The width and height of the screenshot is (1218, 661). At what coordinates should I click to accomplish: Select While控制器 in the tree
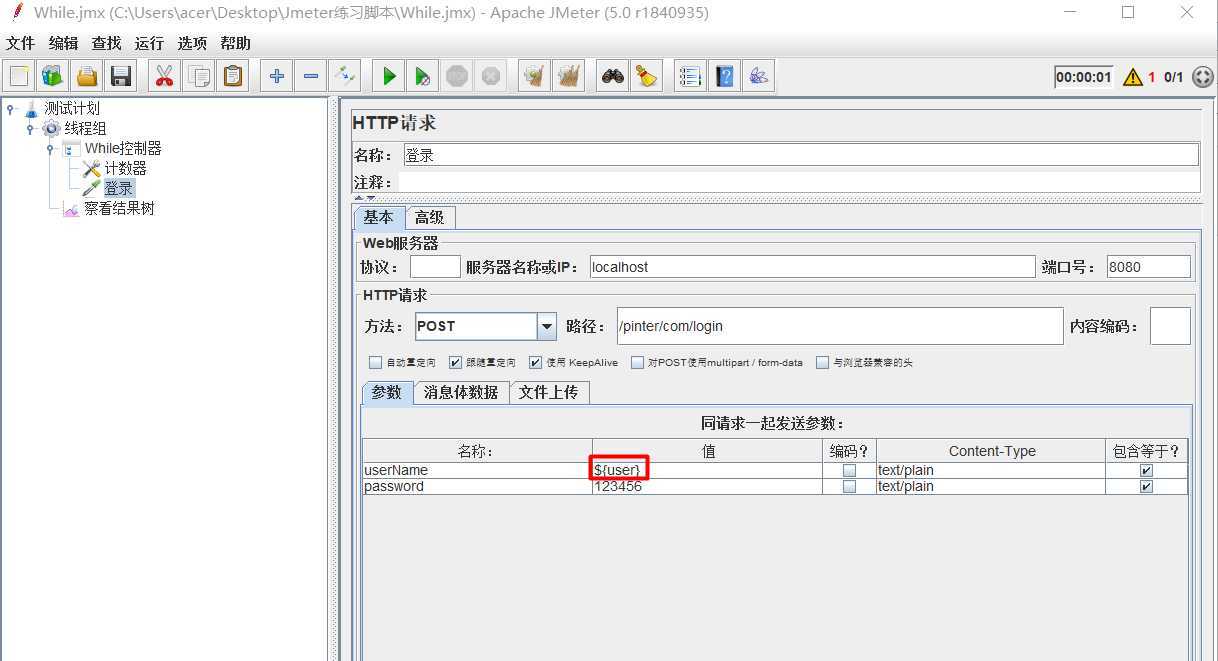click(123, 149)
